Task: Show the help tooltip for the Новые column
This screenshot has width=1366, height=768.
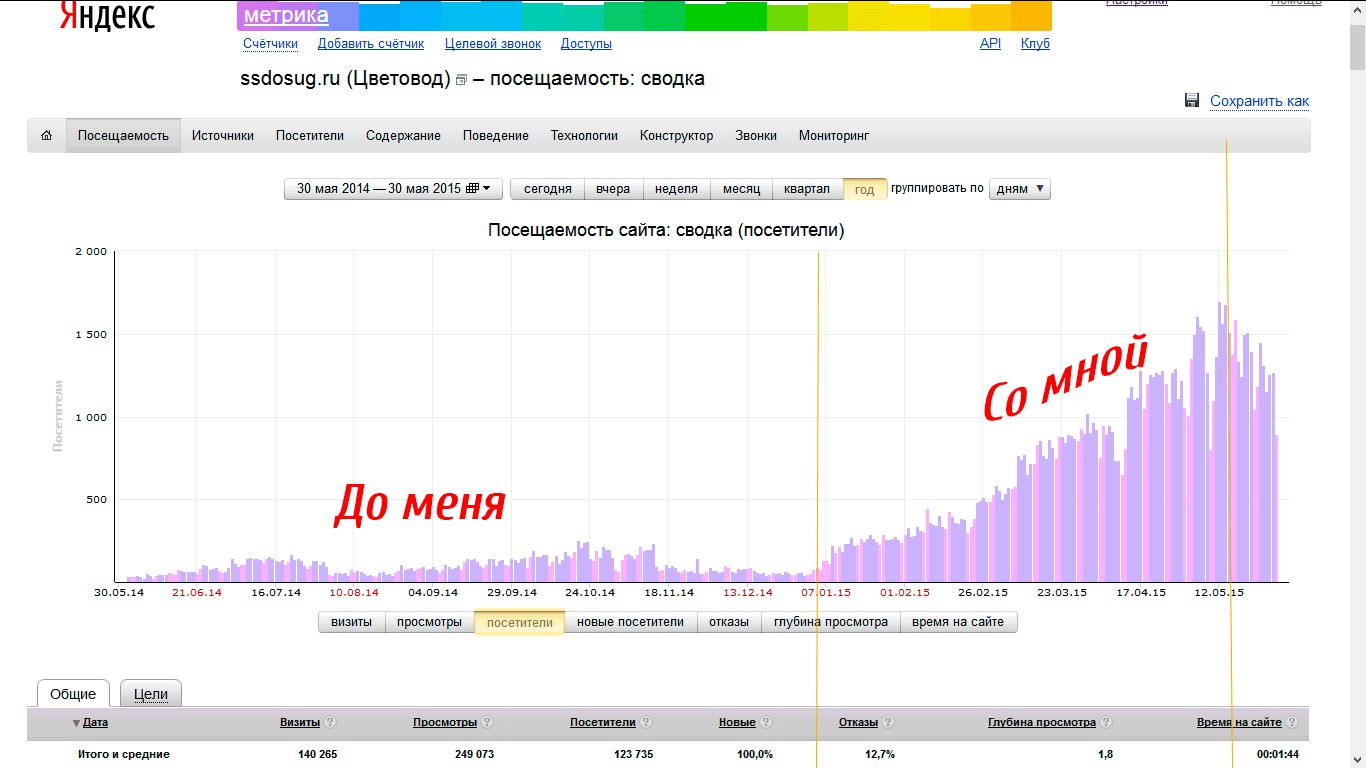Action: coord(765,723)
